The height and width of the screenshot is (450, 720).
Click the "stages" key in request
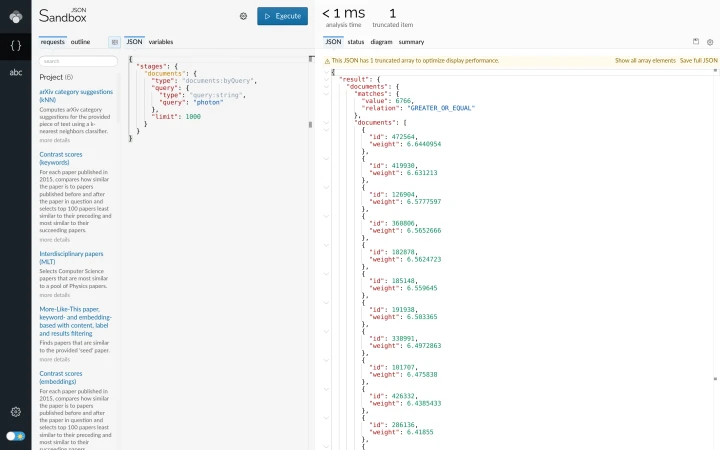[151, 67]
